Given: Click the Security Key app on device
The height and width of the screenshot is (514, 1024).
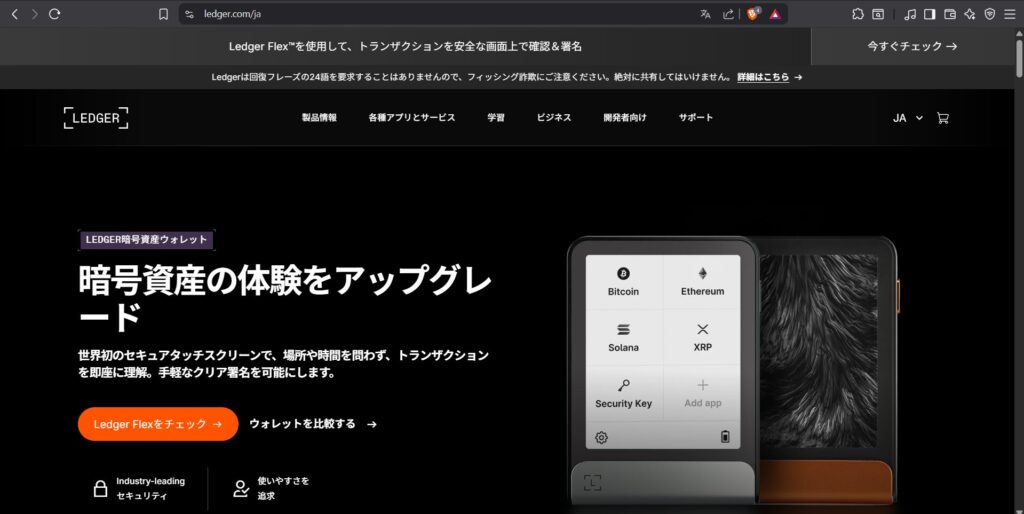Looking at the screenshot, I should (x=624, y=394).
